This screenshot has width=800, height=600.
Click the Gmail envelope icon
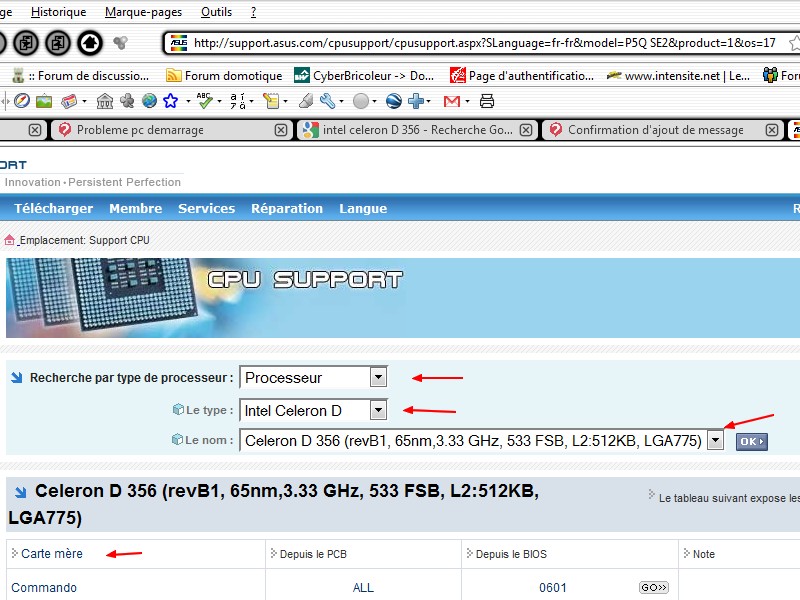point(451,101)
